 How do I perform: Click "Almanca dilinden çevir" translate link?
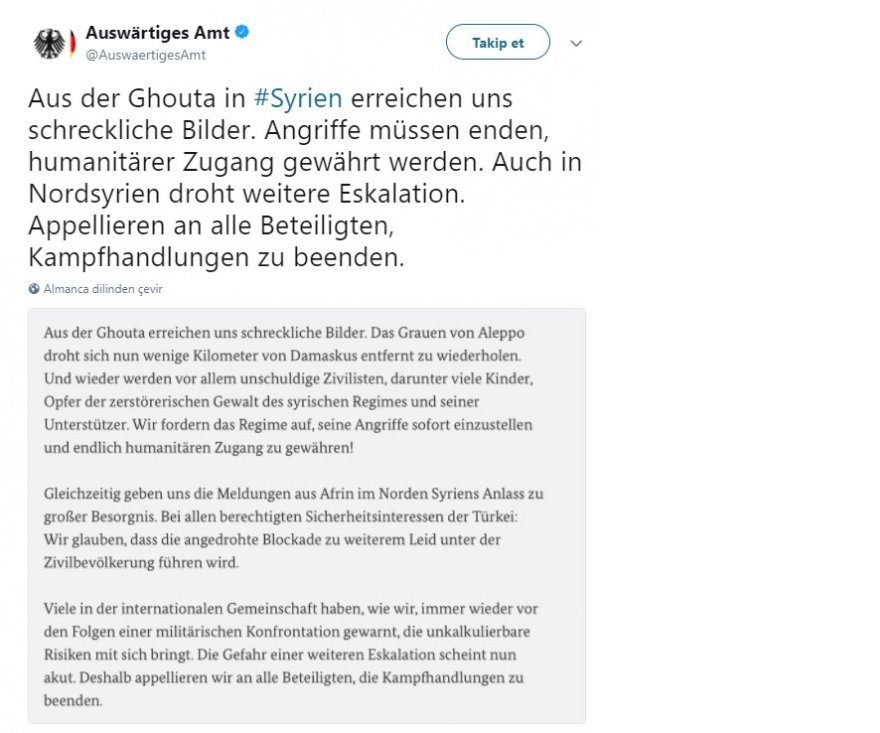[103, 289]
